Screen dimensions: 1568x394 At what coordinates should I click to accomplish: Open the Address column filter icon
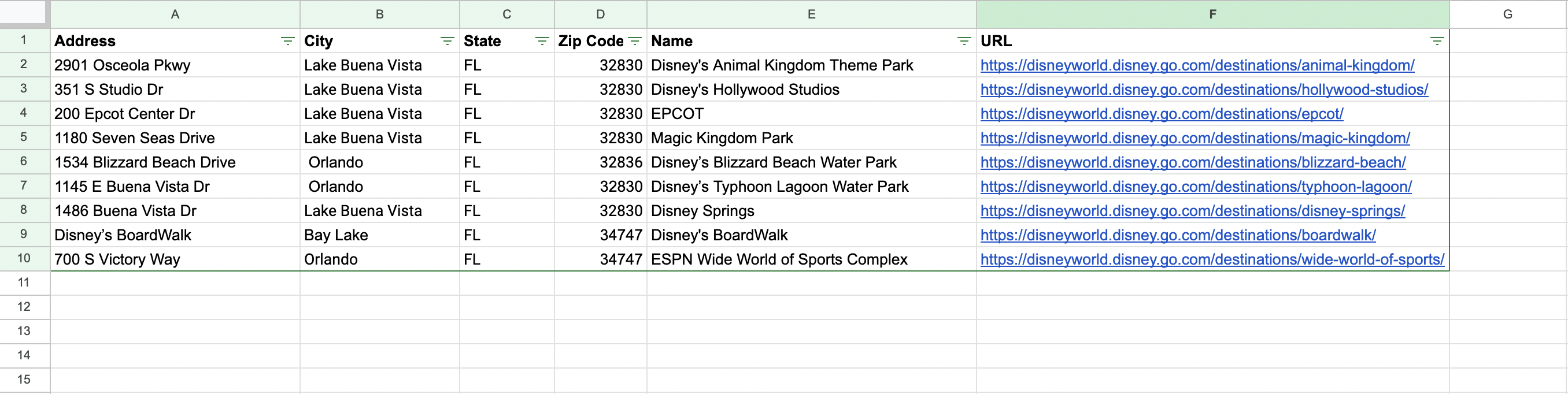tap(287, 41)
